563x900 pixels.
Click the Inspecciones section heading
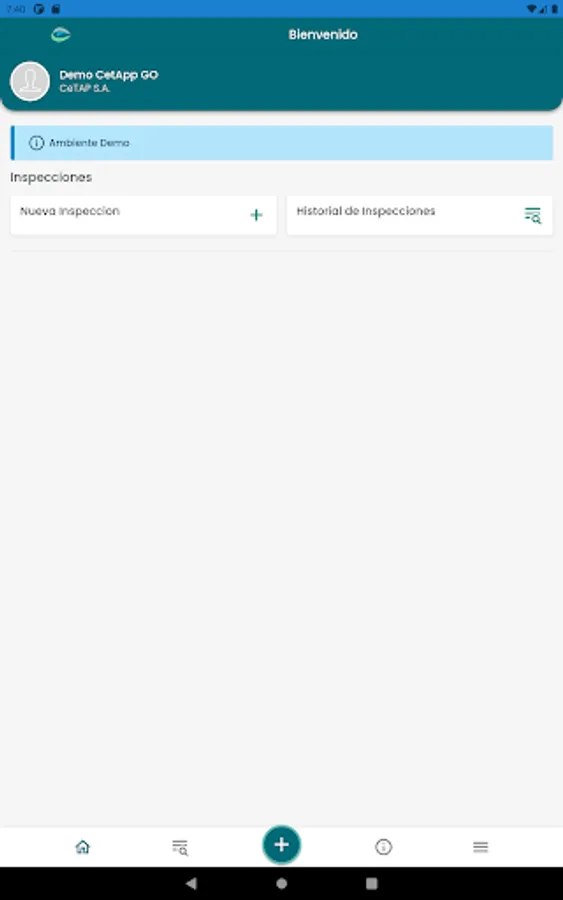click(51, 177)
